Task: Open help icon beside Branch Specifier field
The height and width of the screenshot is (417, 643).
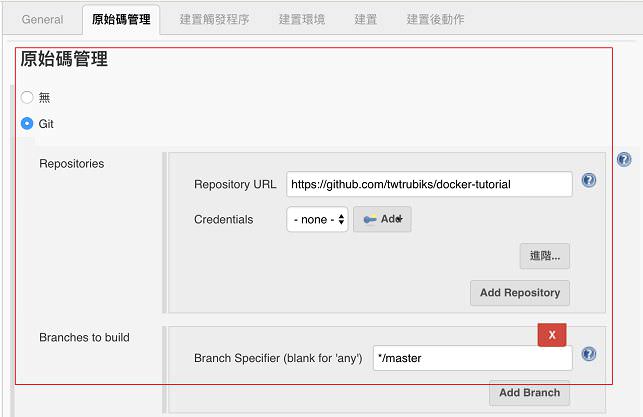Action: [588, 354]
